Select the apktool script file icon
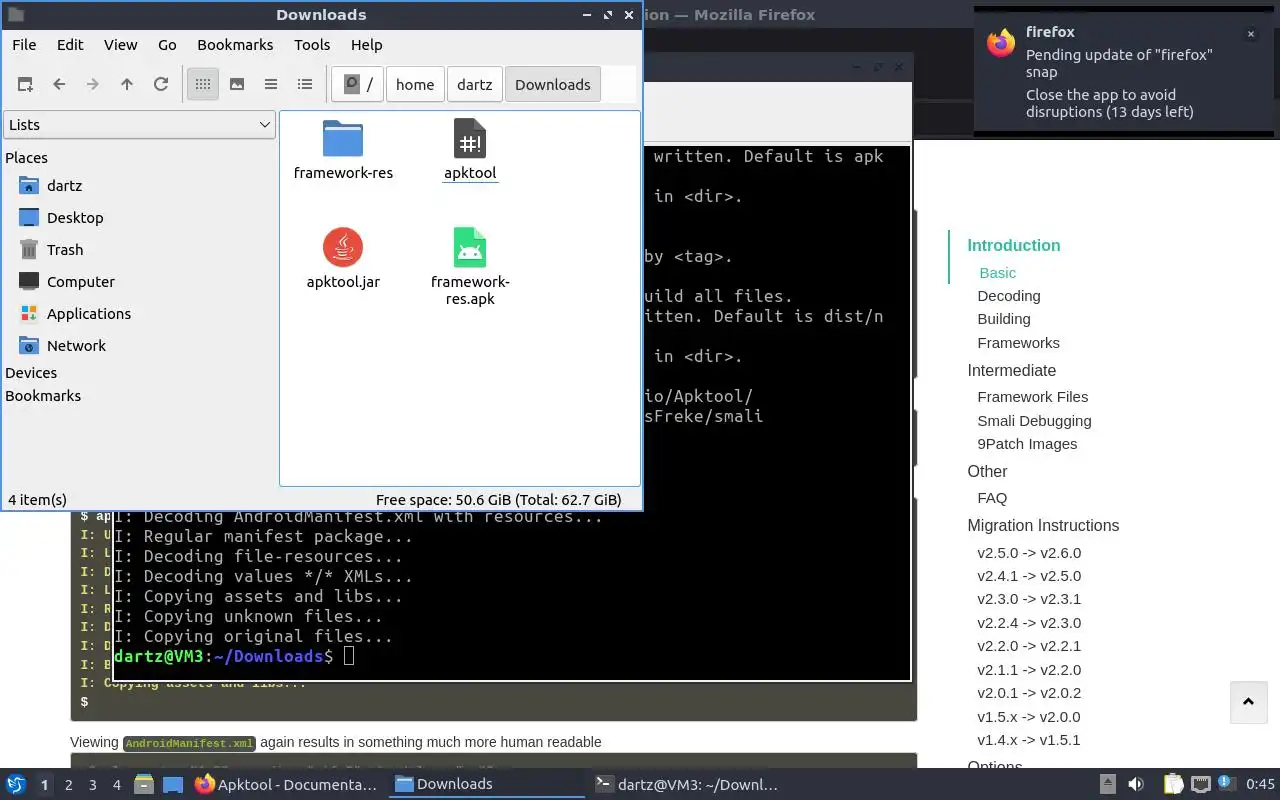Image resolution: width=1280 pixels, height=800 pixels. pyautogui.click(x=470, y=139)
